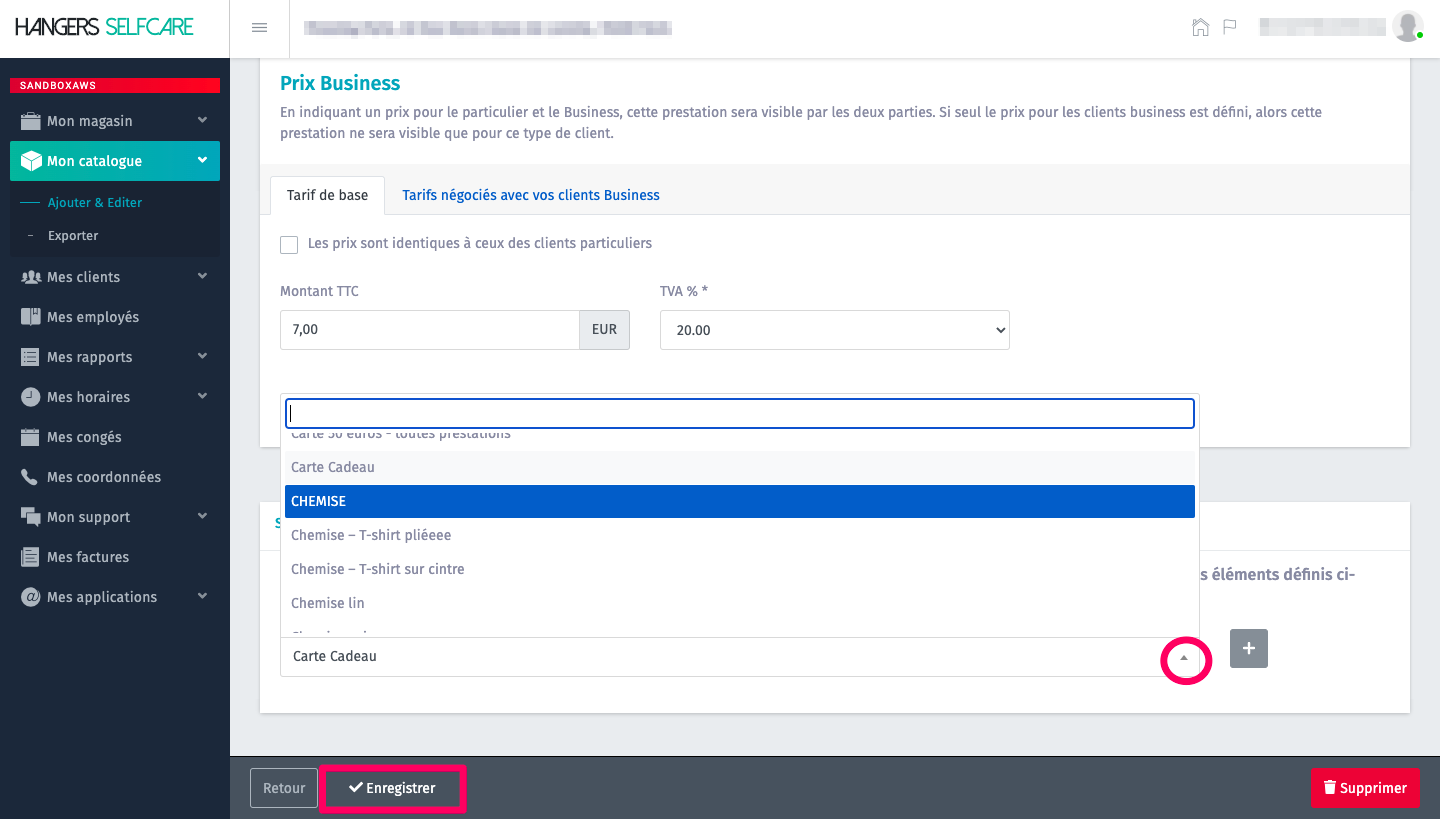Click the flag icon in header
The height and width of the screenshot is (819, 1440).
point(1230,27)
